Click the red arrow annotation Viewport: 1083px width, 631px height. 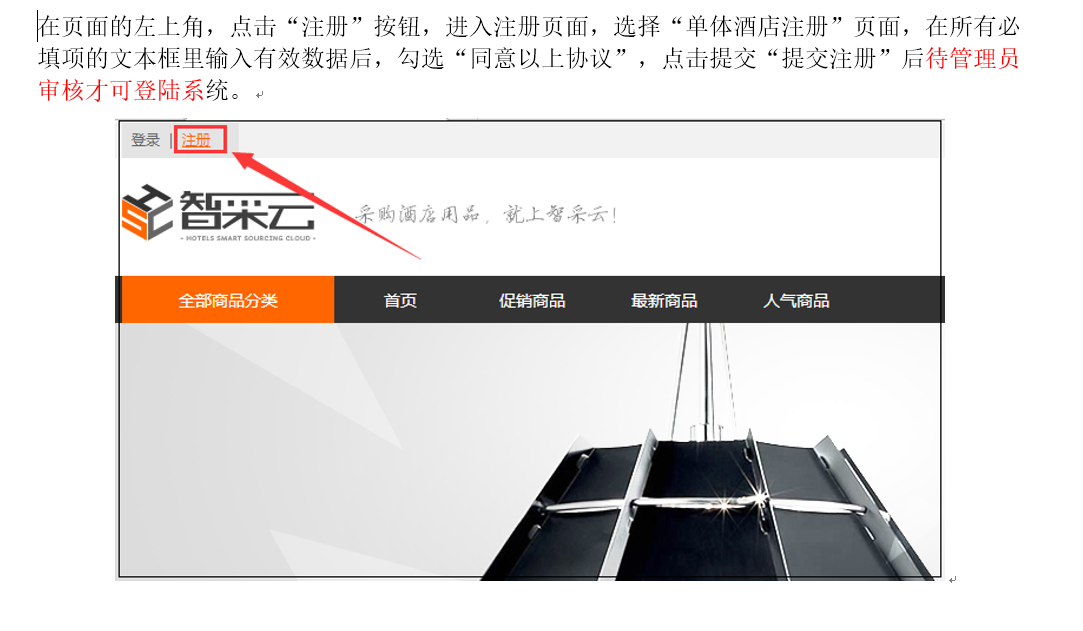pos(326,206)
